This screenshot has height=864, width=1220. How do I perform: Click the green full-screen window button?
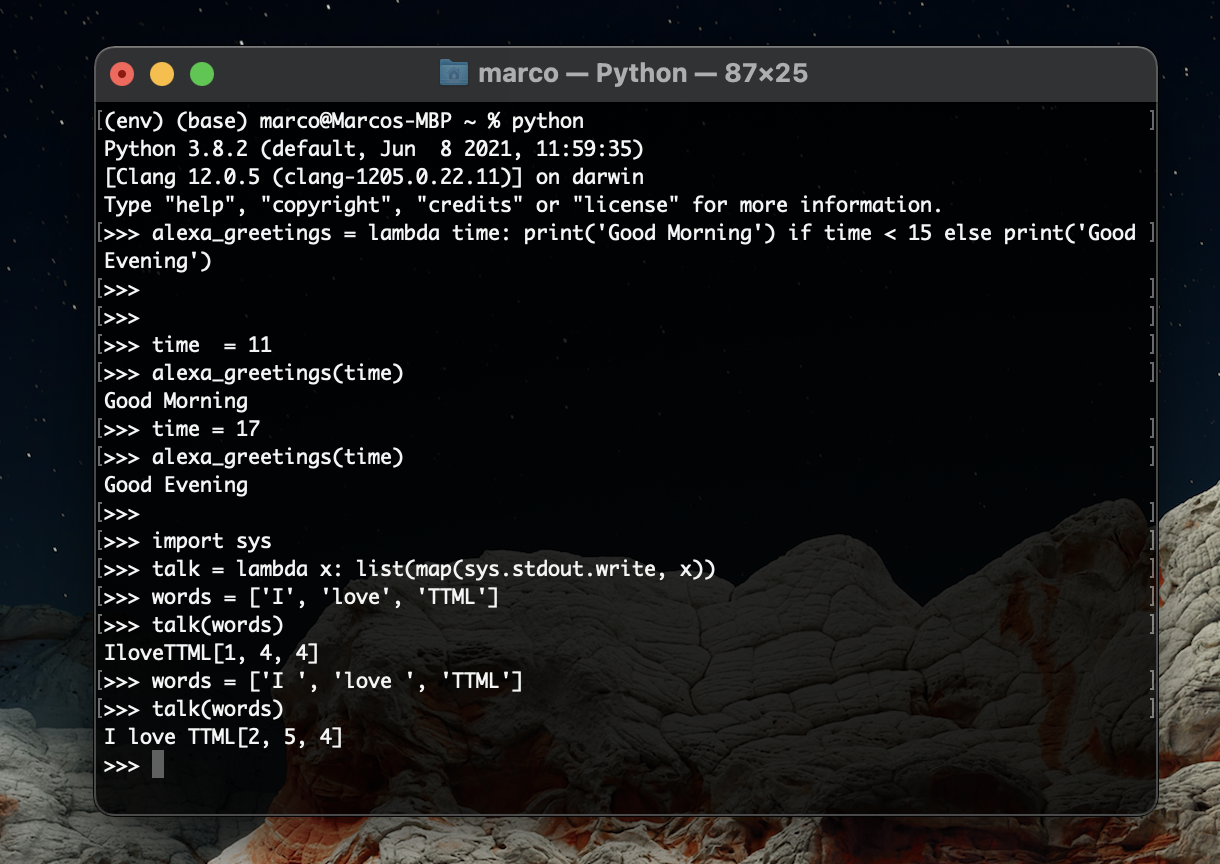202,74
